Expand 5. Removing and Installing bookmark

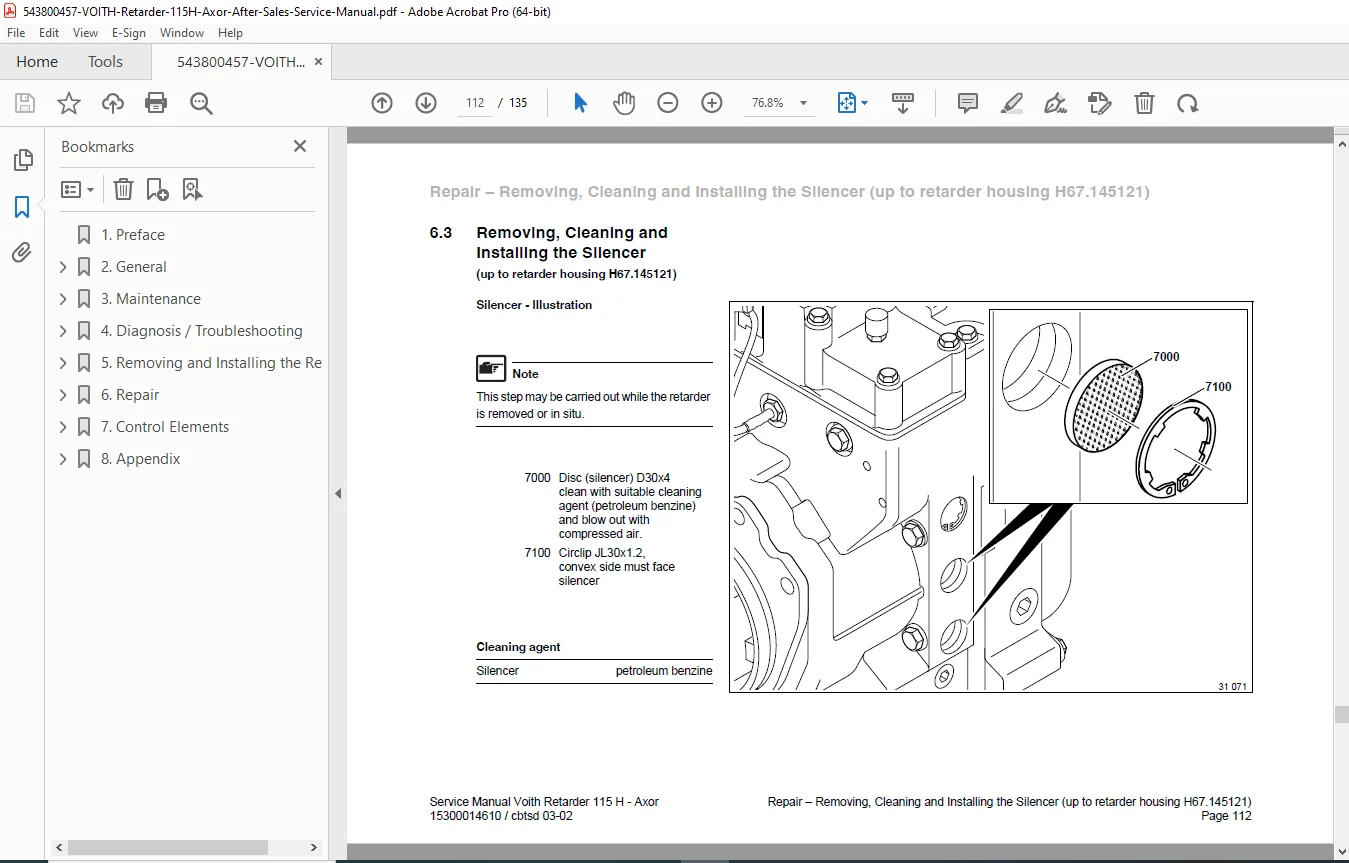tap(63, 363)
